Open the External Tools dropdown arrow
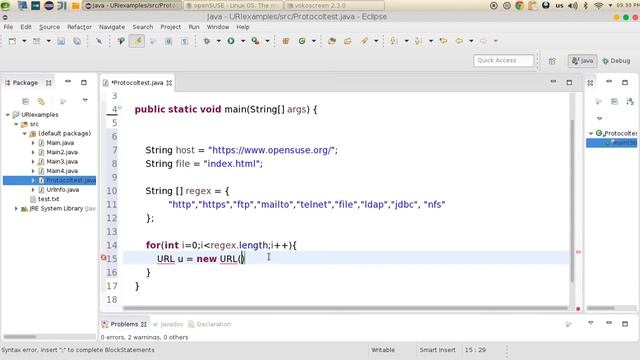Viewport: 640px width, 360px height. pos(267,41)
